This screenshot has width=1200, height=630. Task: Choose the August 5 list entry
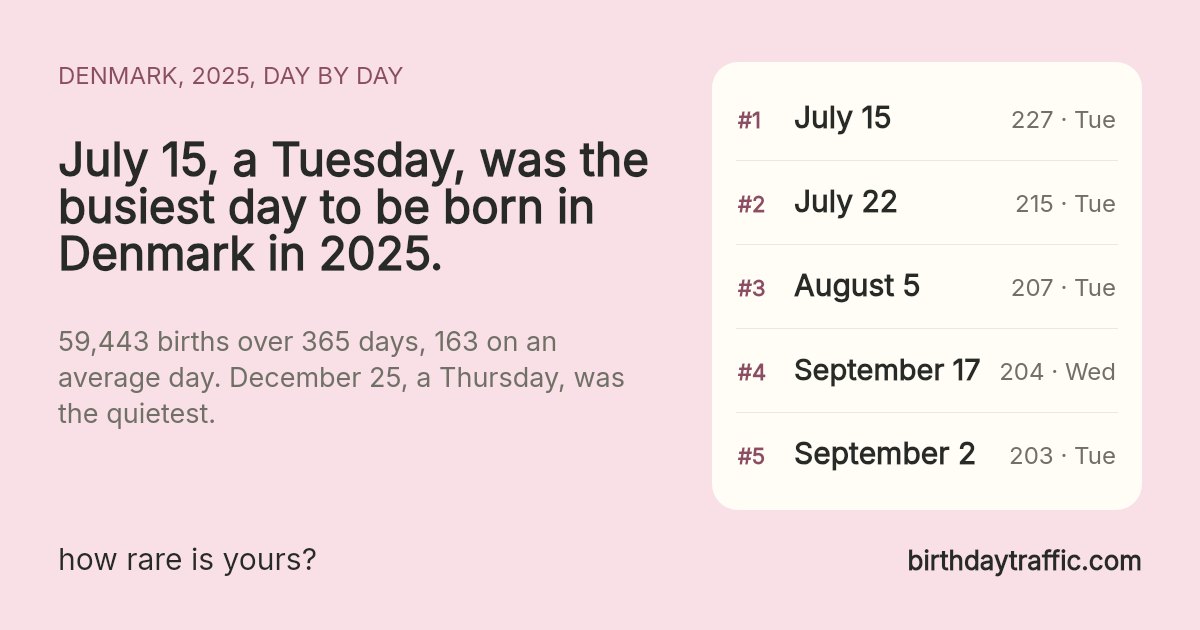point(927,287)
